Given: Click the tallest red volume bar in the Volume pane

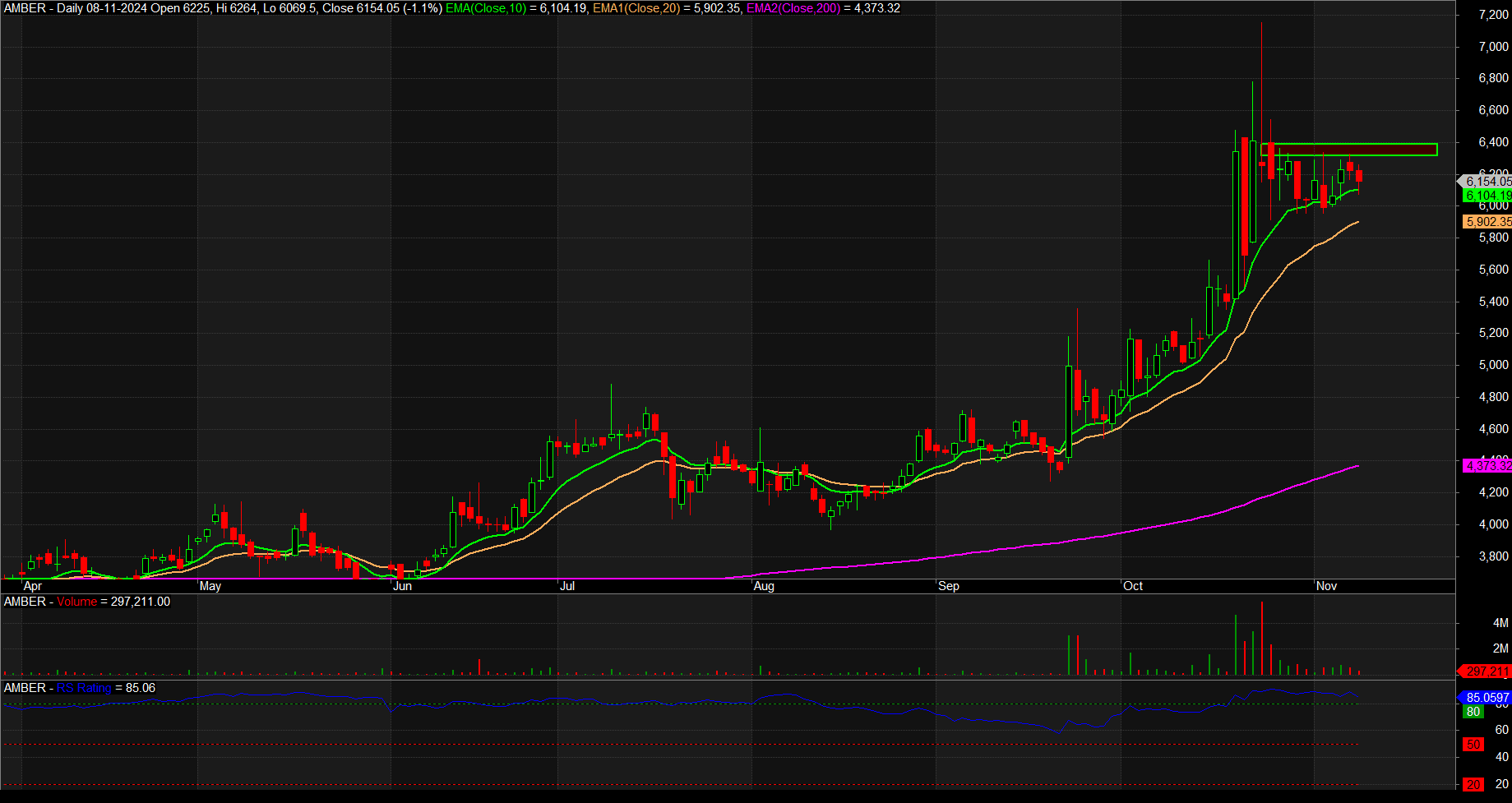Looking at the screenshot, I should [1261, 639].
